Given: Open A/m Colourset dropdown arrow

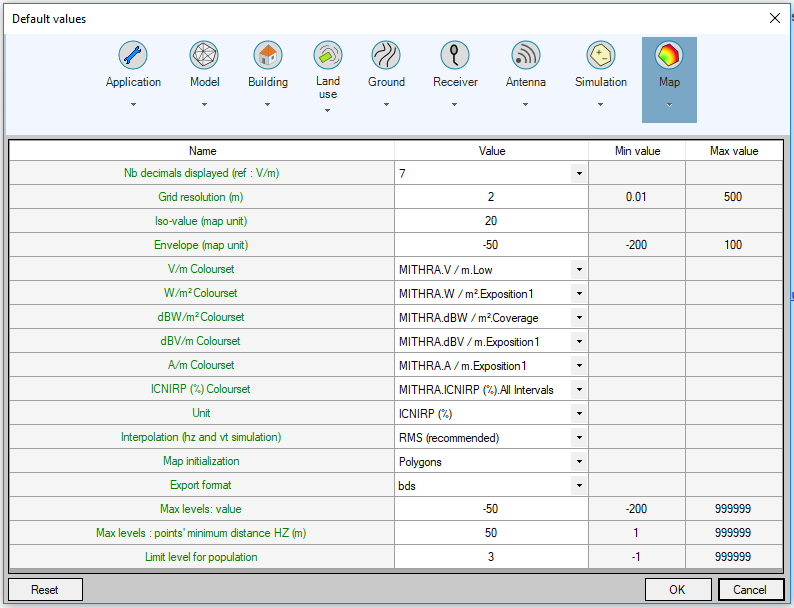Looking at the screenshot, I should [x=579, y=366].
